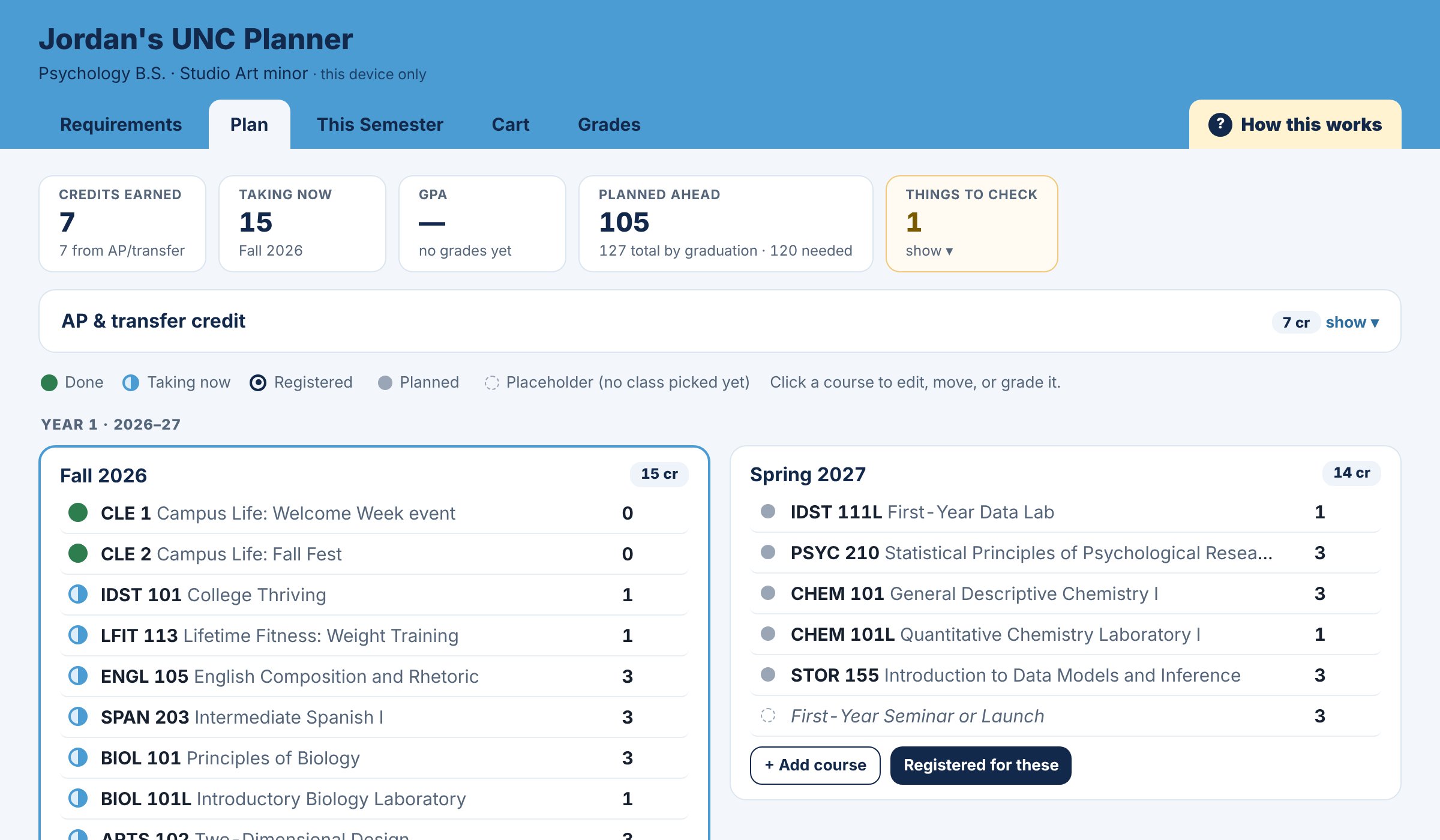Viewport: 1440px width, 840px height.
Task: Click the status icon beside SPAN 203
Action: pos(78,716)
